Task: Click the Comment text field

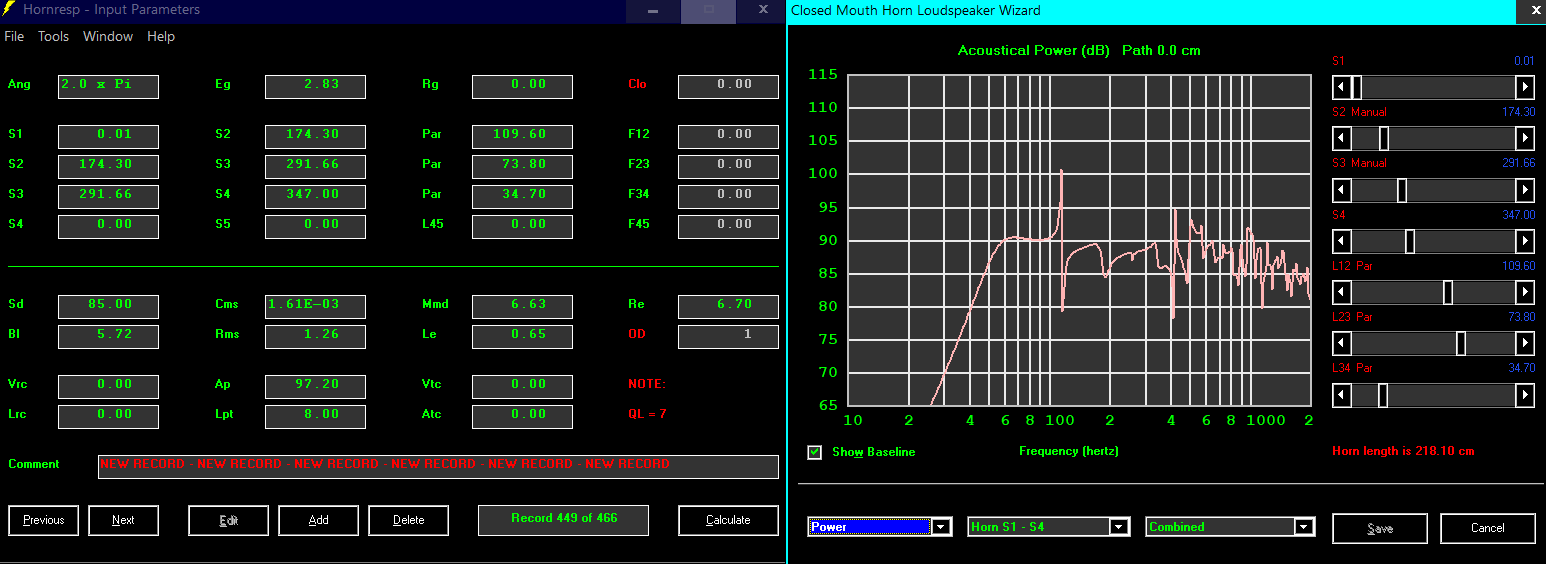Action: 438,466
